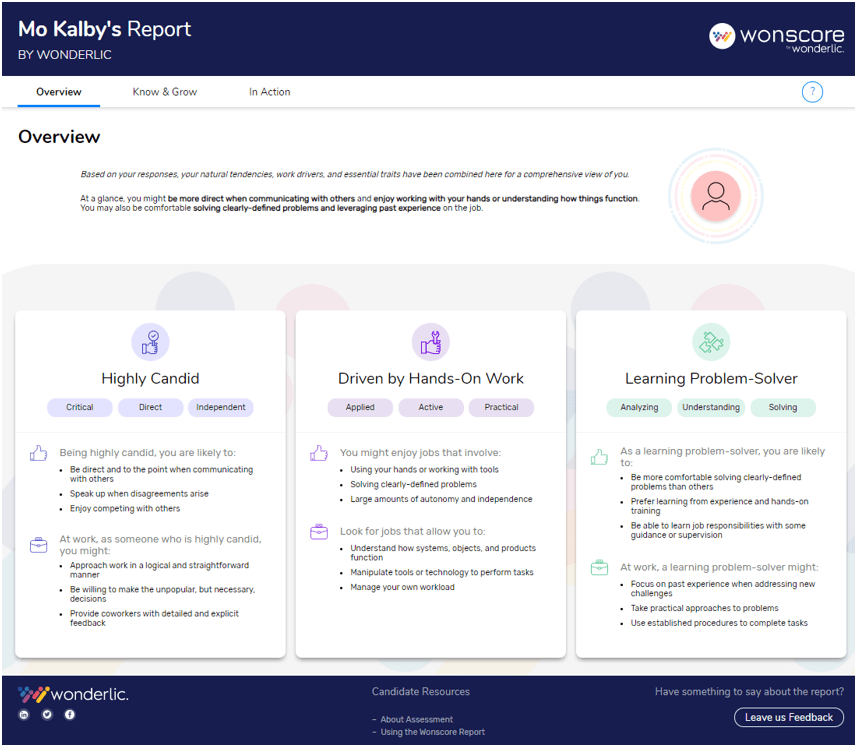Image resolution: width=857 pixels, height=746 pixels.
Task: Click 'Understand how systems, objects' bullet
Action: point(443,553)
